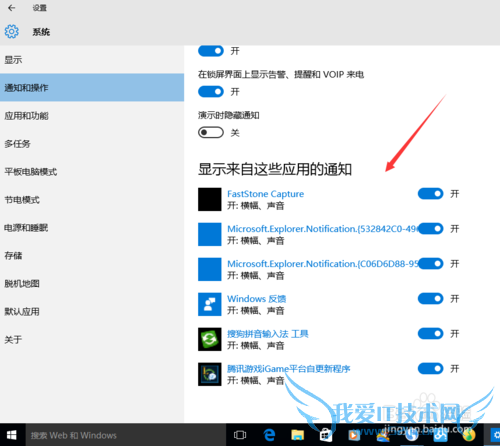This screenshot has width=500, height=446.
Task: Open Task View on the taskbar
Action: pos(240,435)
